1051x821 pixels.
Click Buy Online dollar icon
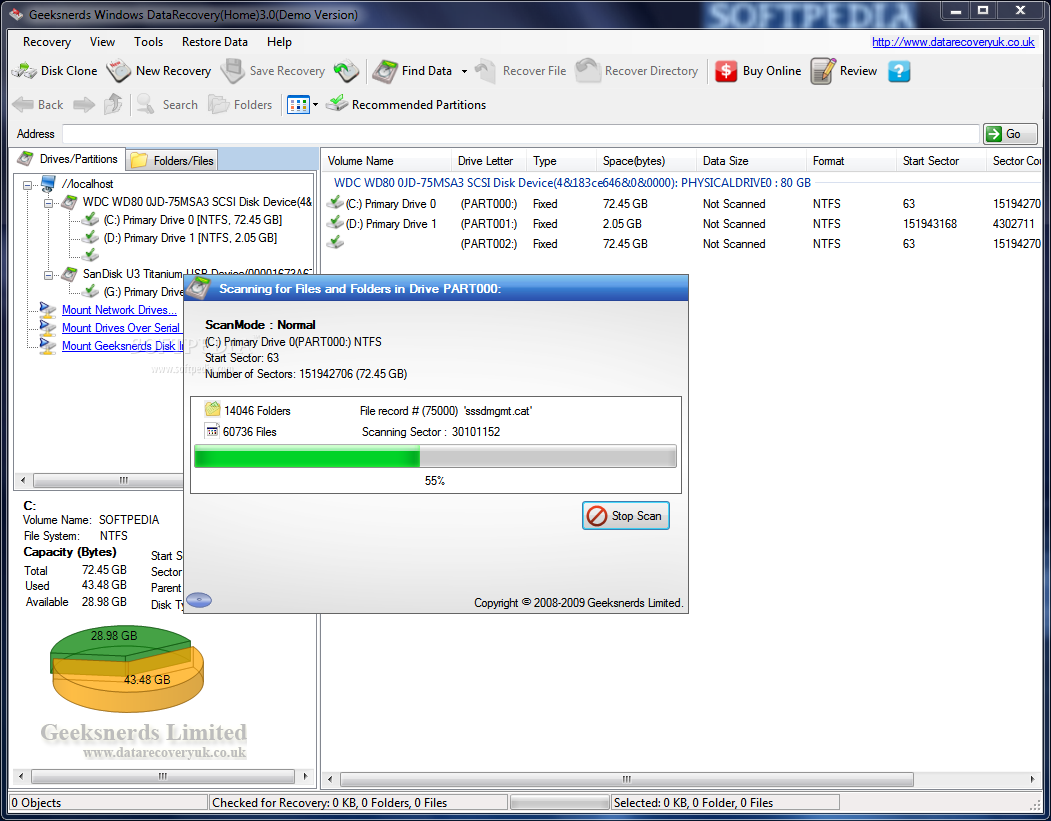click(x=726, y=71)
